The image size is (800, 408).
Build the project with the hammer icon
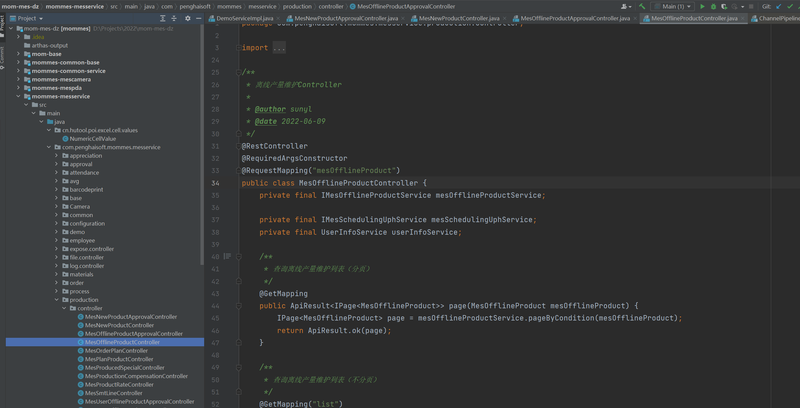[x=642, y=6]
